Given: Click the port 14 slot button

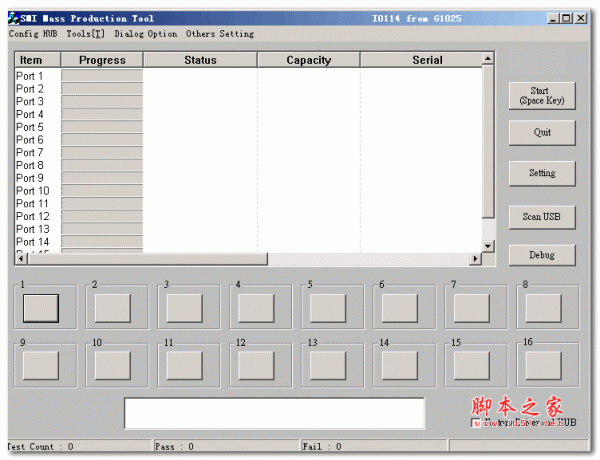Looking at the screenshot, I should tap(400, 366).
